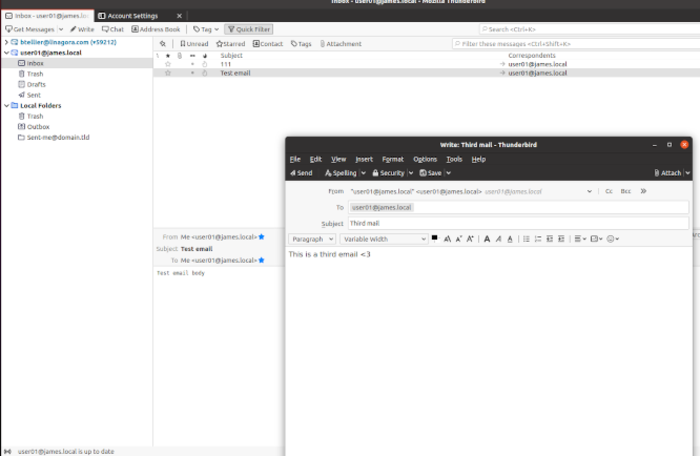This screenshot has height=456, width=700.
Task: Click Write to compose new message
Action: tap(82, 29)
